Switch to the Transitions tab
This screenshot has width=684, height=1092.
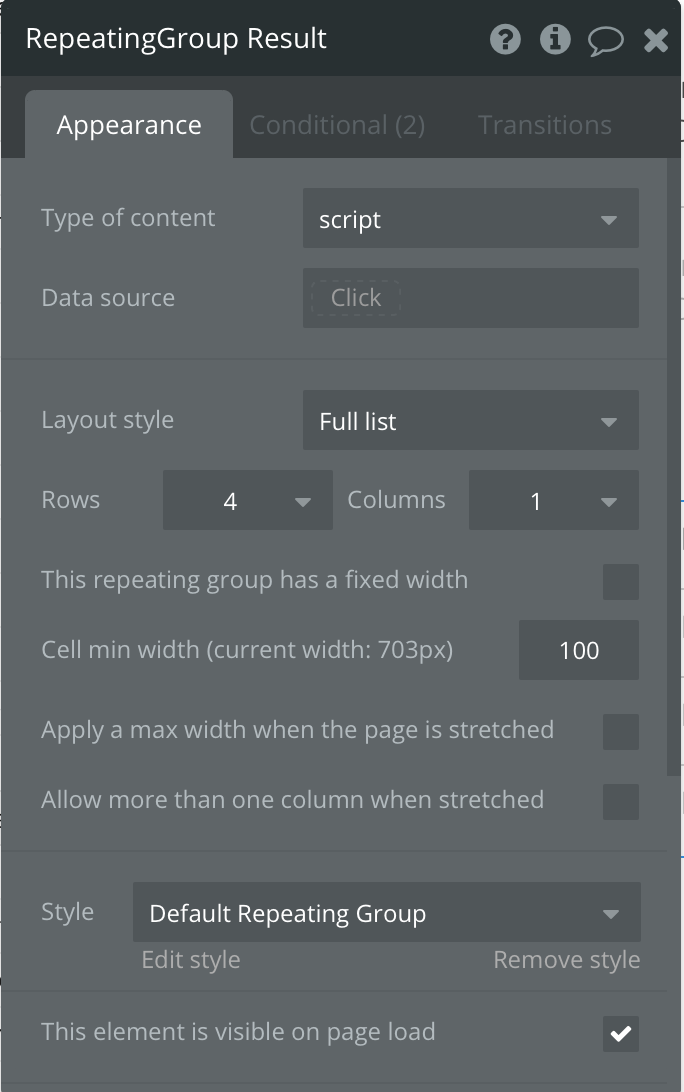(545, 125)
